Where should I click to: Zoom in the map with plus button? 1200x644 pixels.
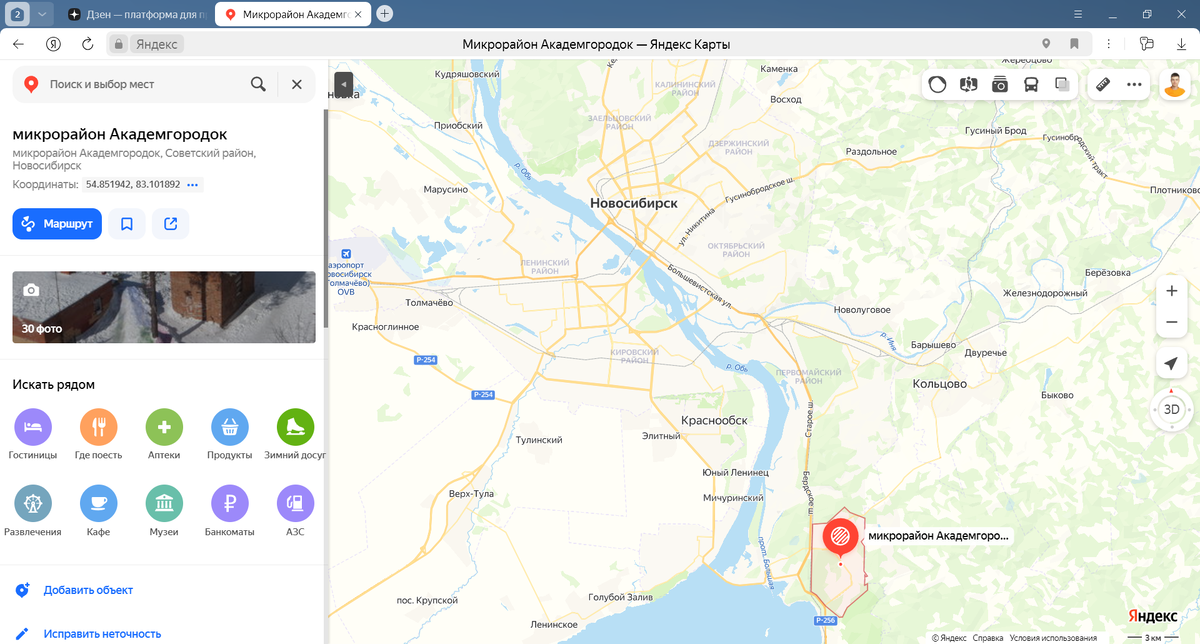click(1172, 291)
